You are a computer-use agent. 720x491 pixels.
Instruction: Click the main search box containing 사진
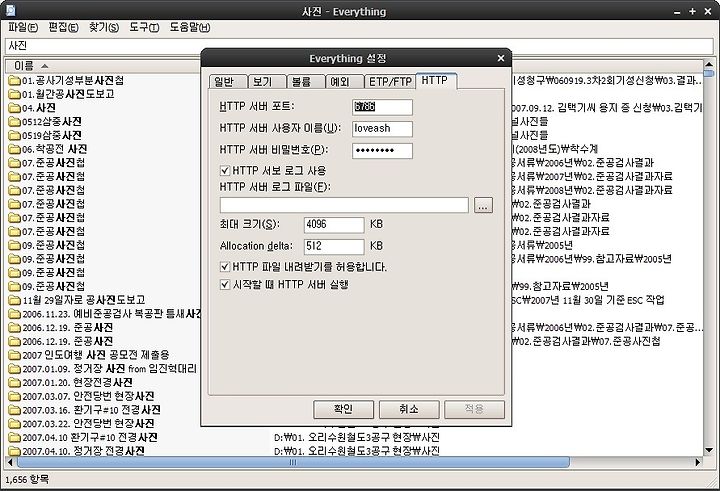(359, 46)
